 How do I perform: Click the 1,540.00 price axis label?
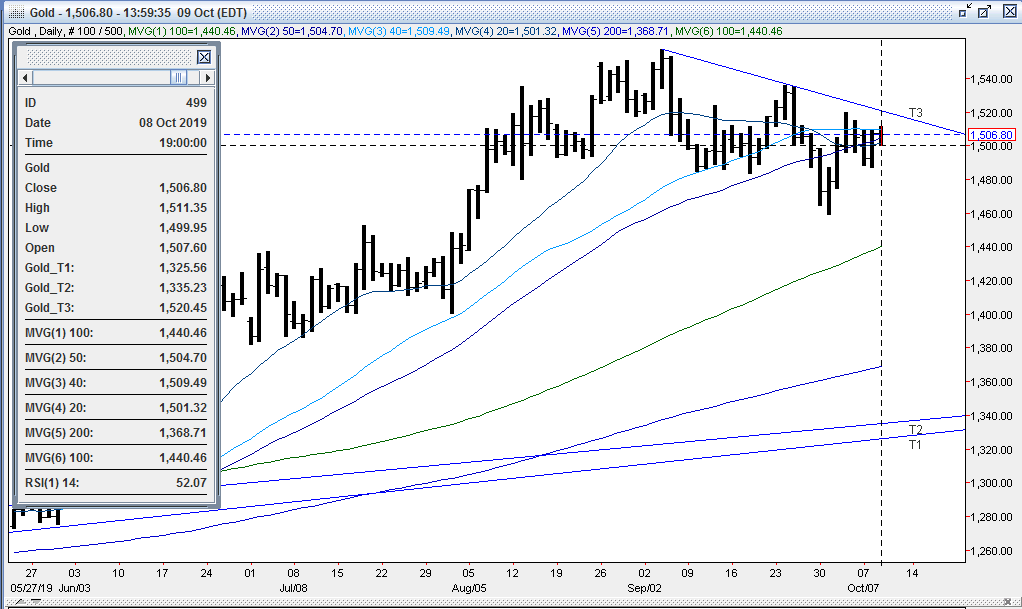coord(991,80)
